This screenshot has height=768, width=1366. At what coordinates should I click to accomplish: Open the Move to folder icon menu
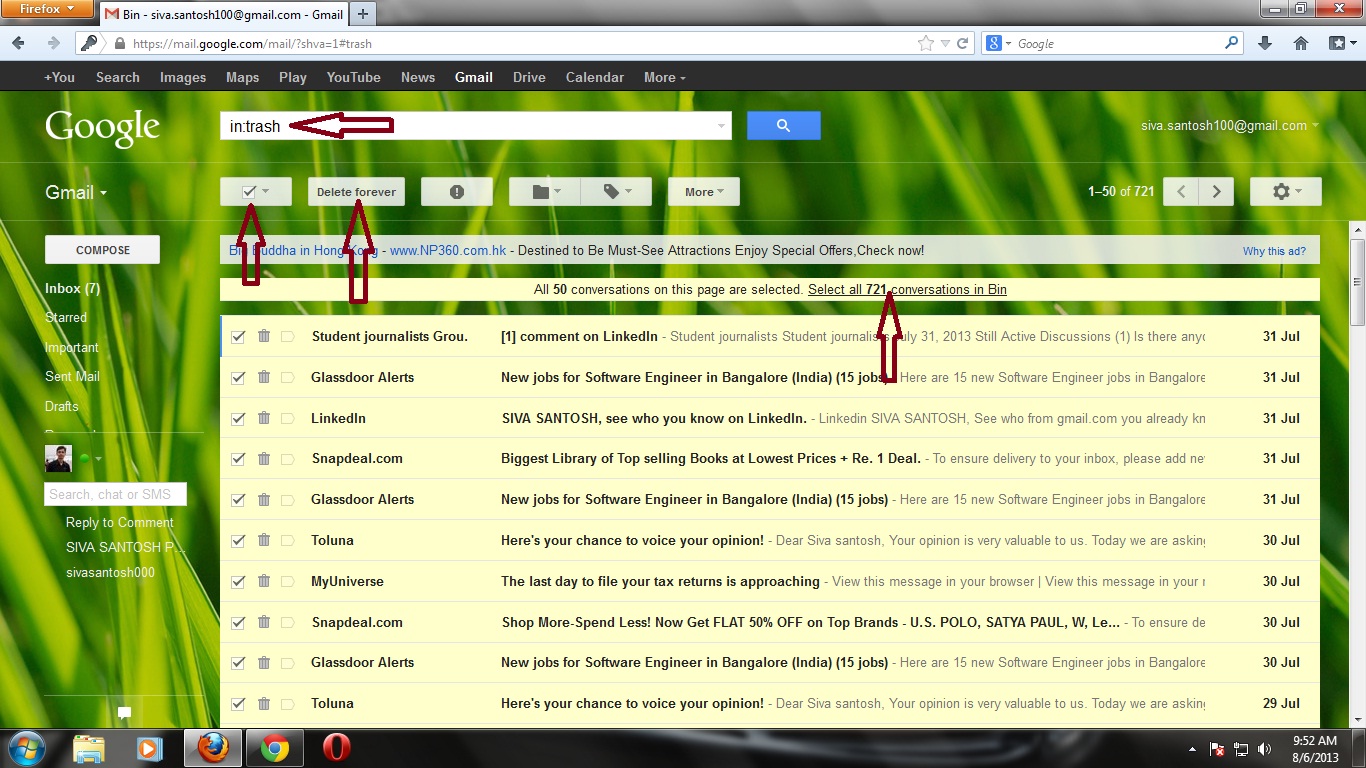[x=545, y=192]
